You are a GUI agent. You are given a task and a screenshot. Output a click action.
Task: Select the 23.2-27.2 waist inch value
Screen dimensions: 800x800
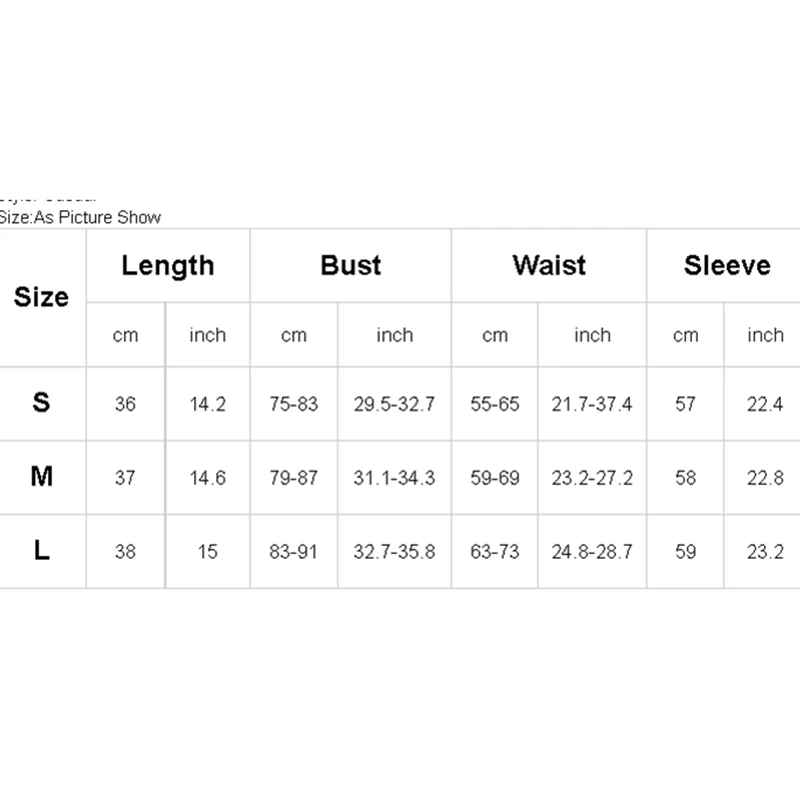click(592, 478)
